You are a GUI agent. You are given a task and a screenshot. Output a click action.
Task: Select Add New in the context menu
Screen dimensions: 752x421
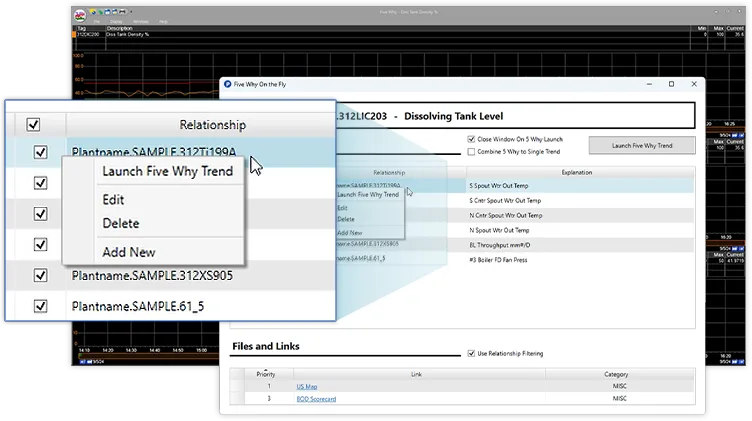point(129,252)
